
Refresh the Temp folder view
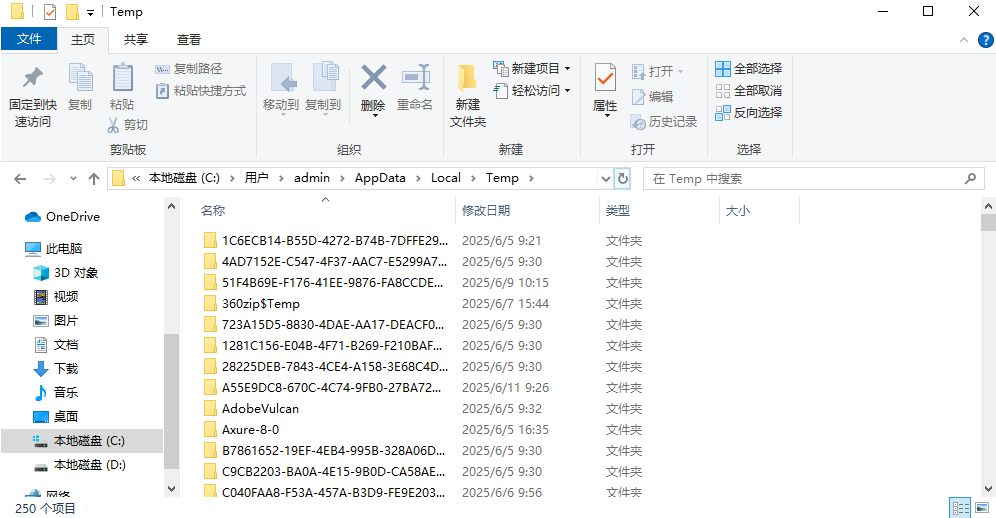click(623, 179)
